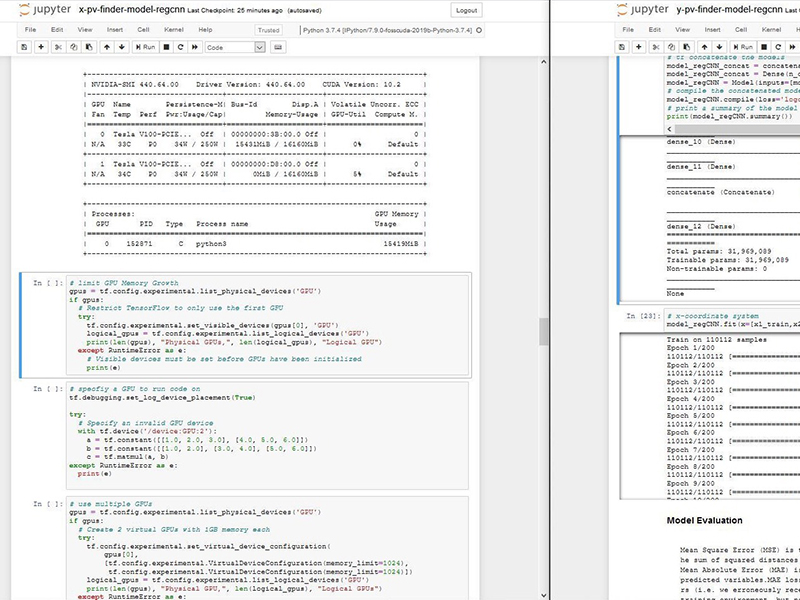Restart the kernel in y-pv-finder notebook
800x600 pixels.
click(x=778, y=47)
